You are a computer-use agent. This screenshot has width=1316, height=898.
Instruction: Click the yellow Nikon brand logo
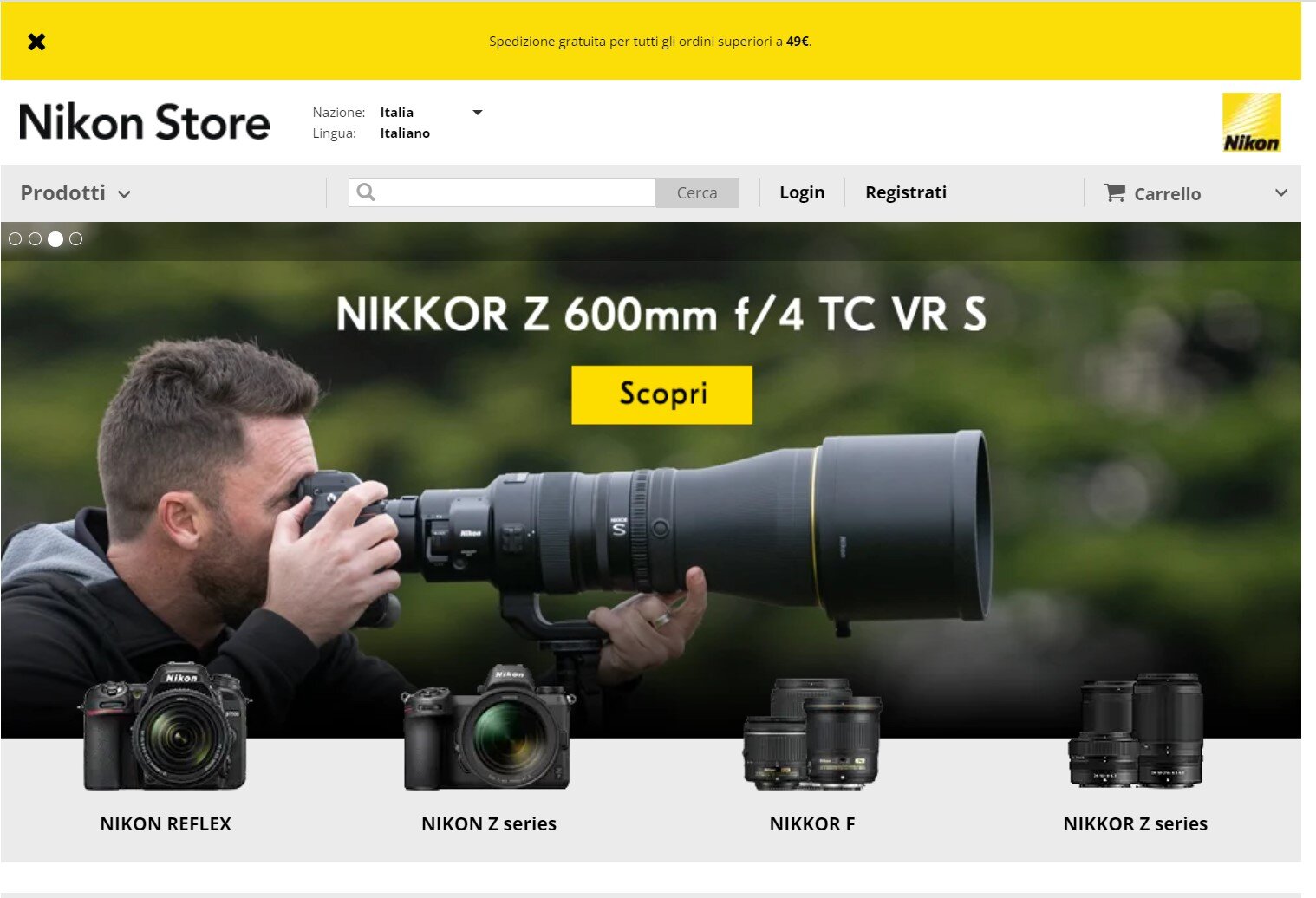coord(1251,122)
